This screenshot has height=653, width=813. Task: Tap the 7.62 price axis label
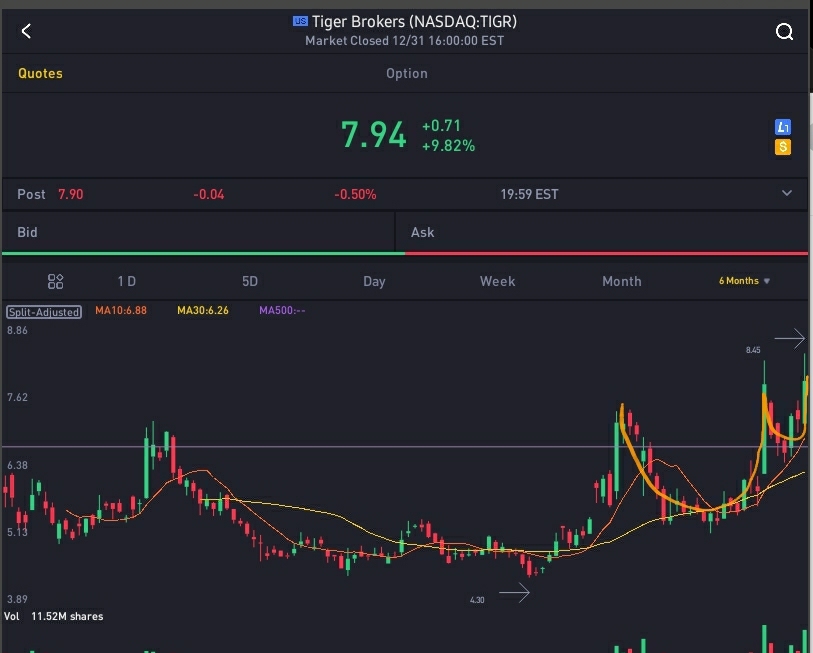[x=17, y=397]
